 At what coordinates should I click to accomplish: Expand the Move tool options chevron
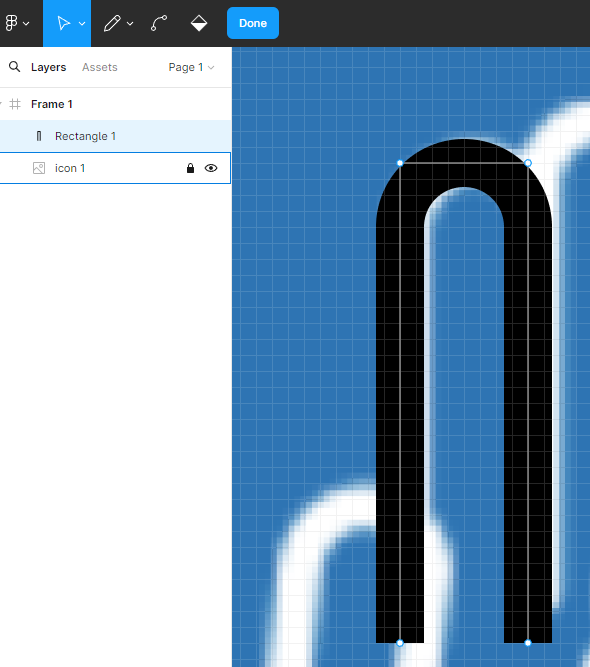click(82, 24)
